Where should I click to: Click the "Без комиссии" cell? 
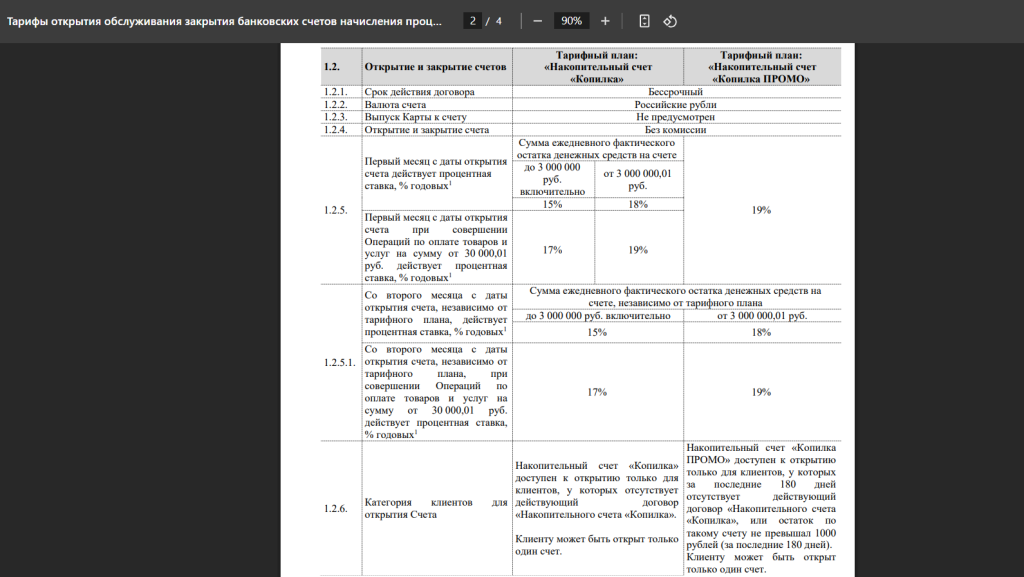point(675,130)
